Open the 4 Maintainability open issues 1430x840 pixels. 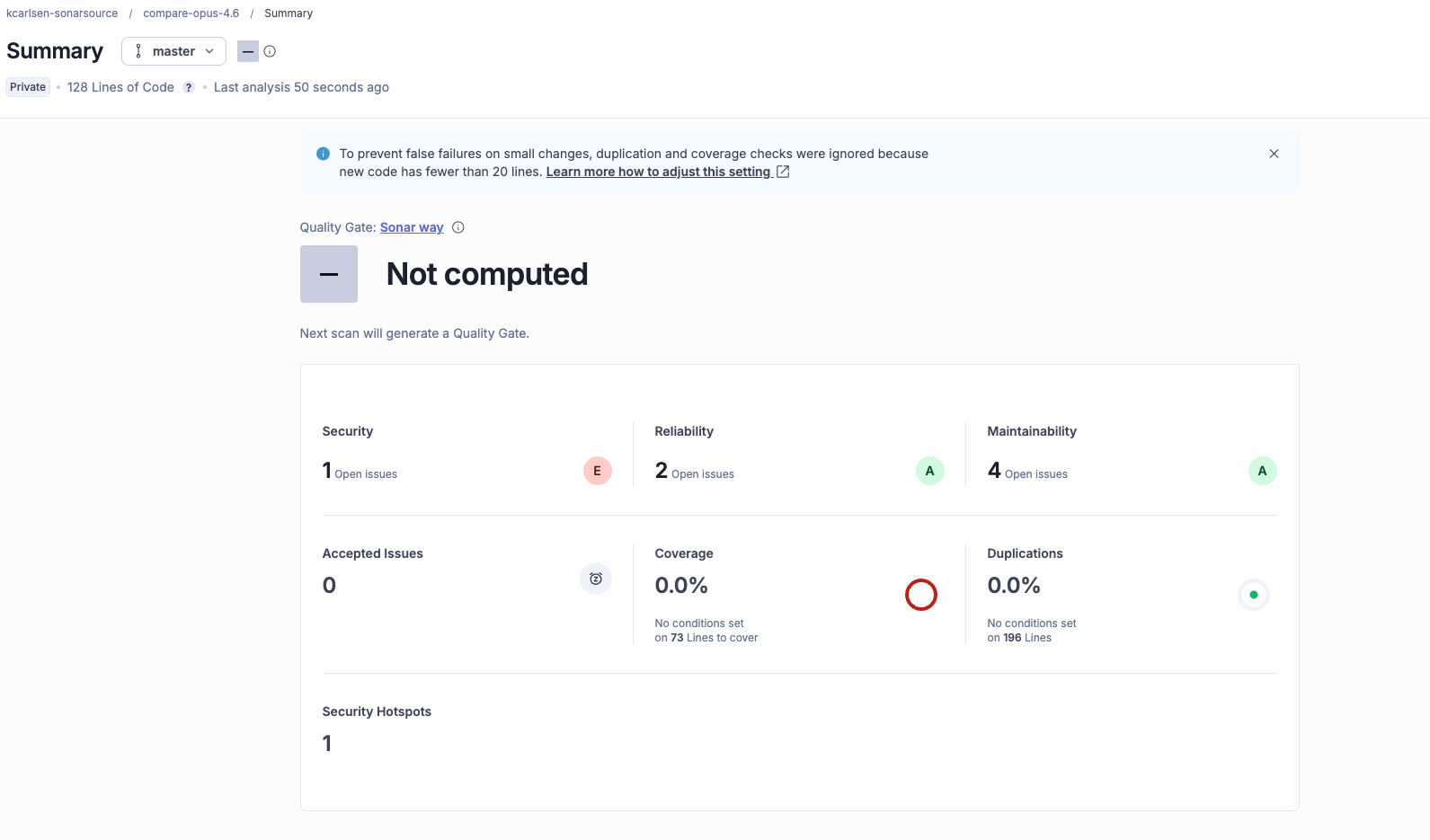[994, 471]
